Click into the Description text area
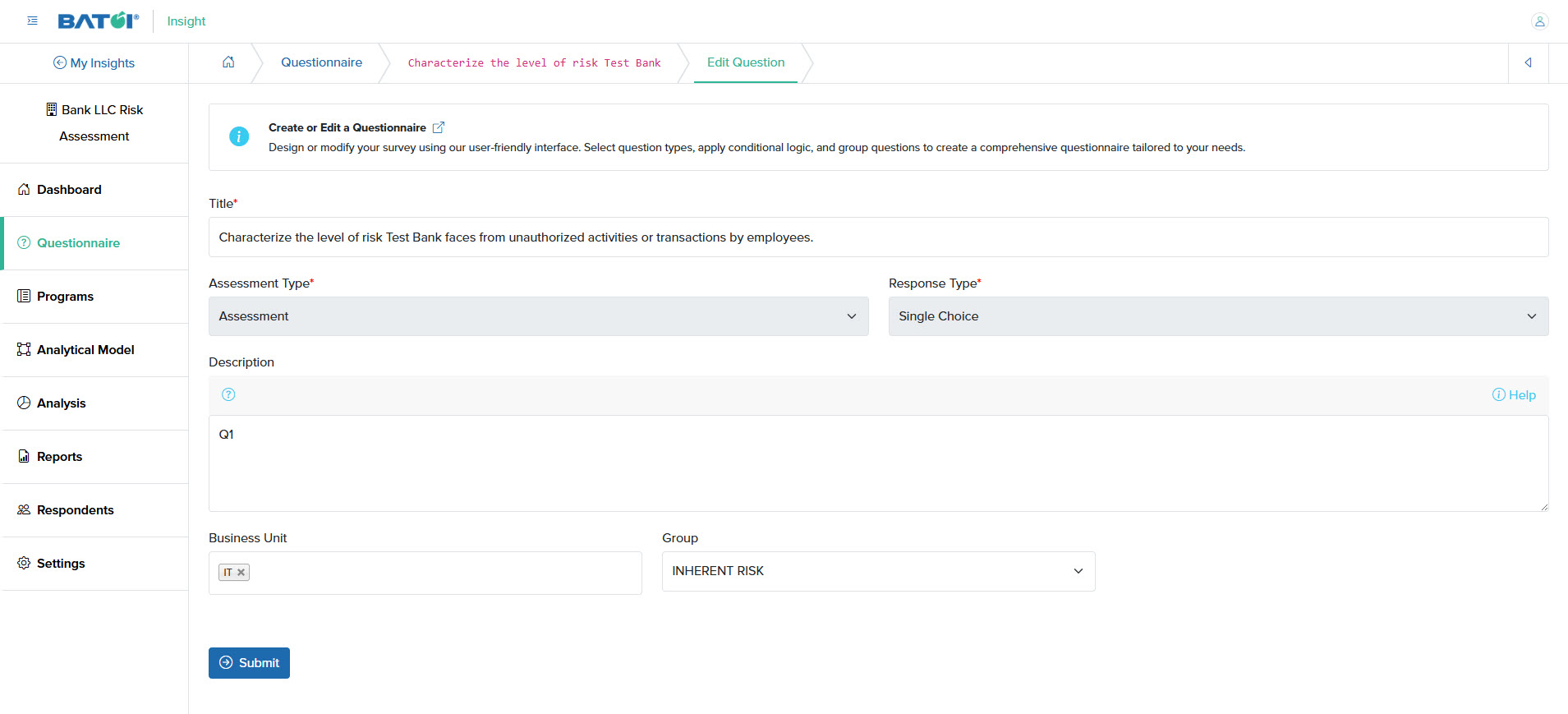This screenshot has height=714, width=1568. click(878, 463)
